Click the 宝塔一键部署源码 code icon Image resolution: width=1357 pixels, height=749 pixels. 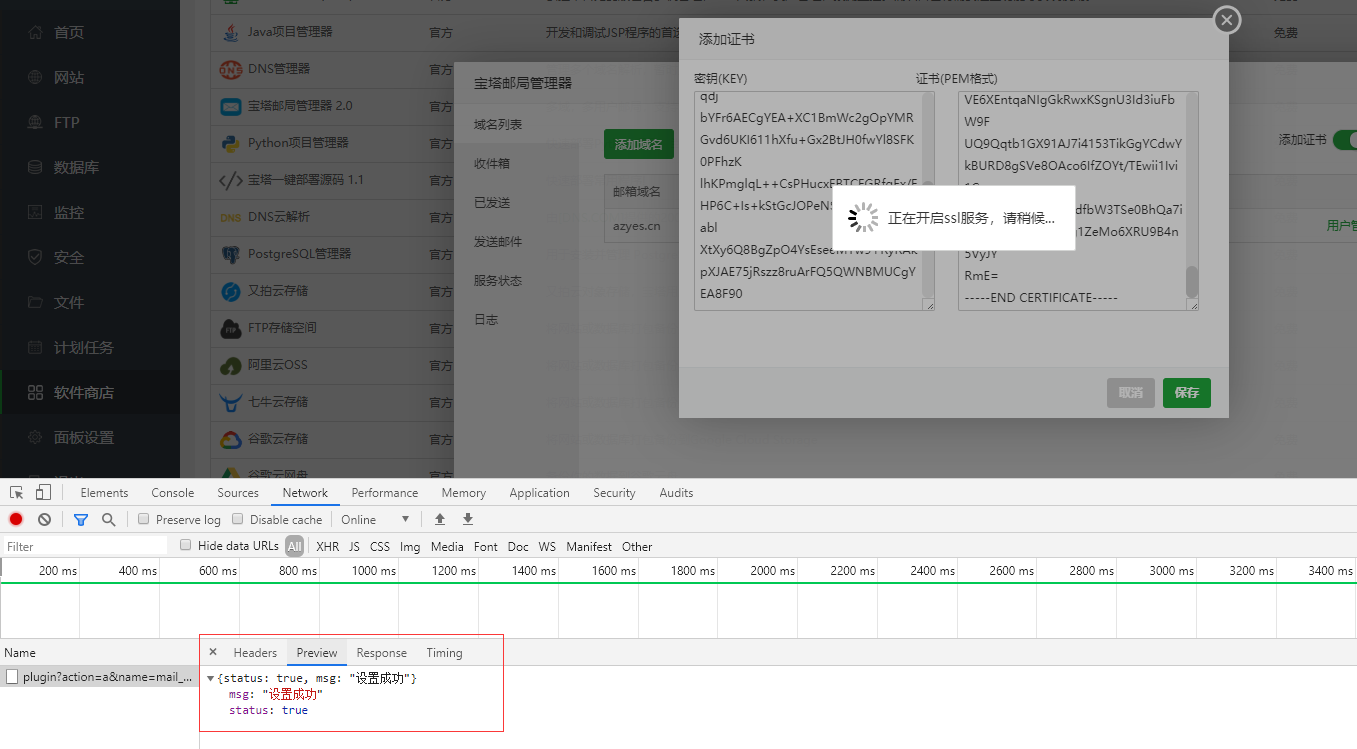pyautogui.click(x=231, y=180)
